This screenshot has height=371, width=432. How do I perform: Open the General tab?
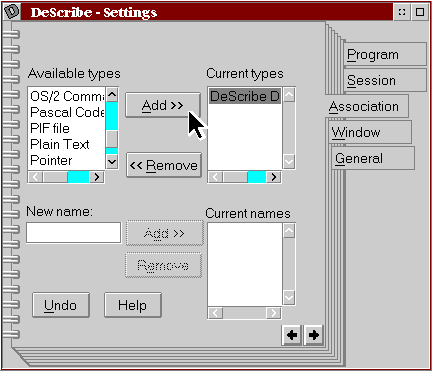(373, 158)
